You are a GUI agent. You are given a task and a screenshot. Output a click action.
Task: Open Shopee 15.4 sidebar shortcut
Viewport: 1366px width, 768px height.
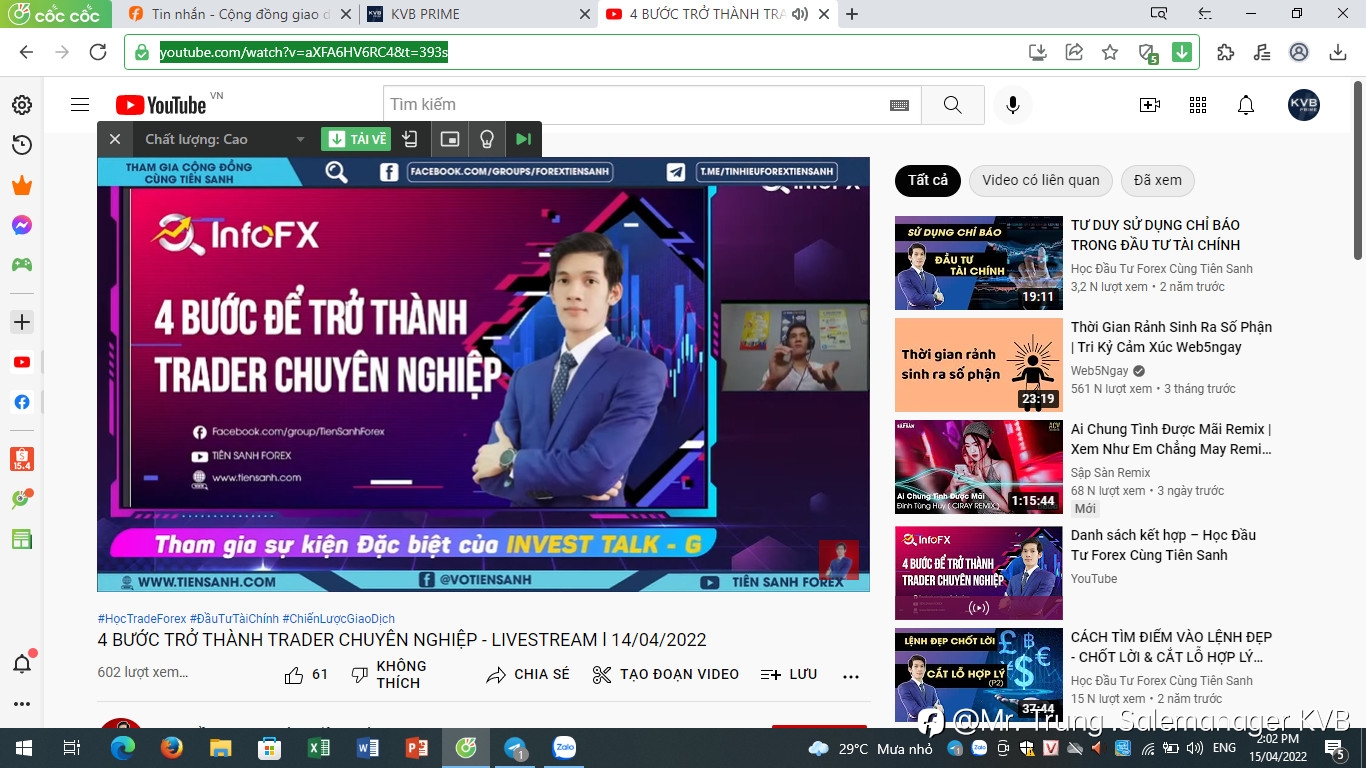click(x=22, y=459)
